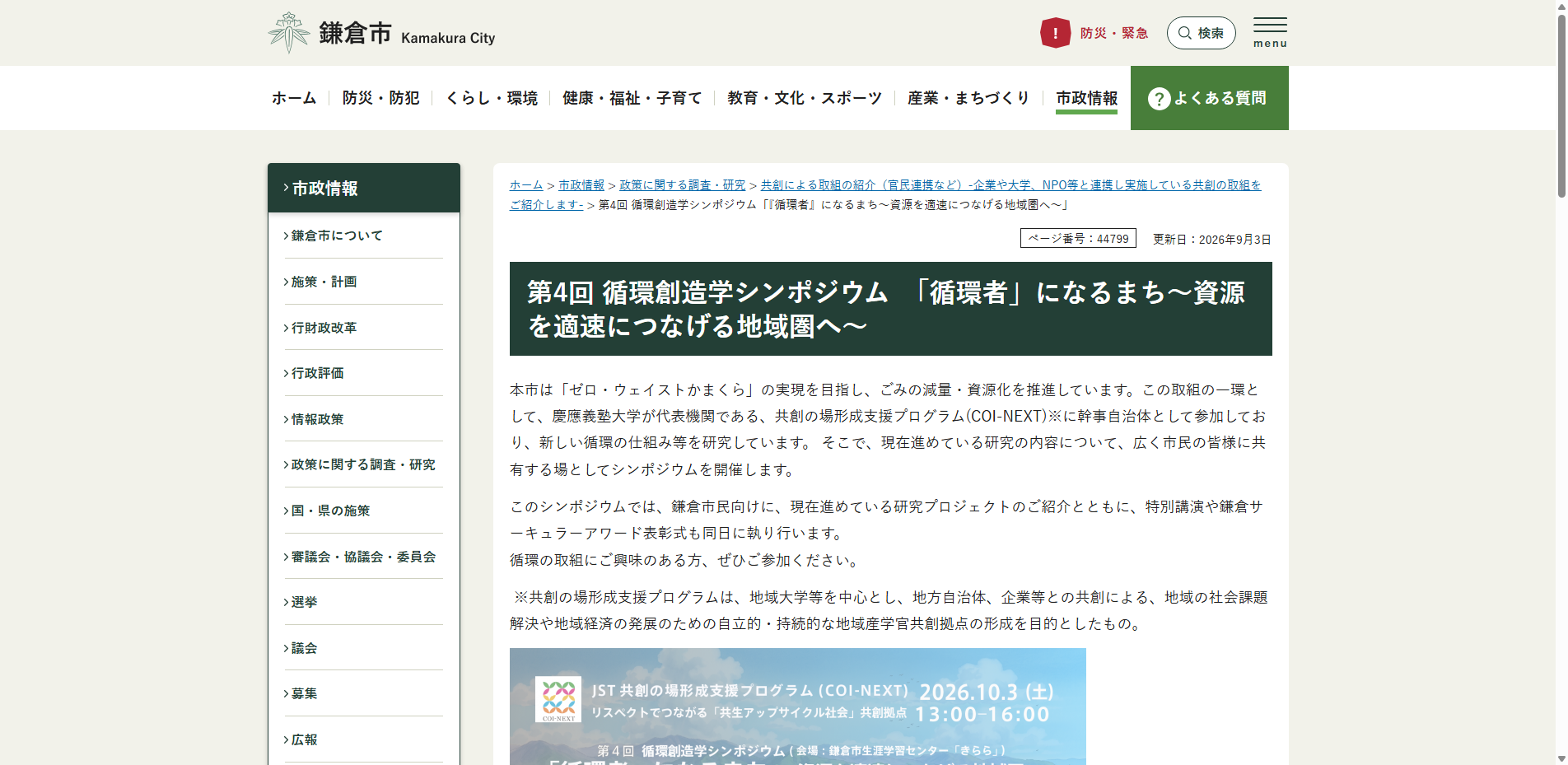Click the symposium page title heading
The width and height of the screenshot is (1568, 765).
pos(891,309)
